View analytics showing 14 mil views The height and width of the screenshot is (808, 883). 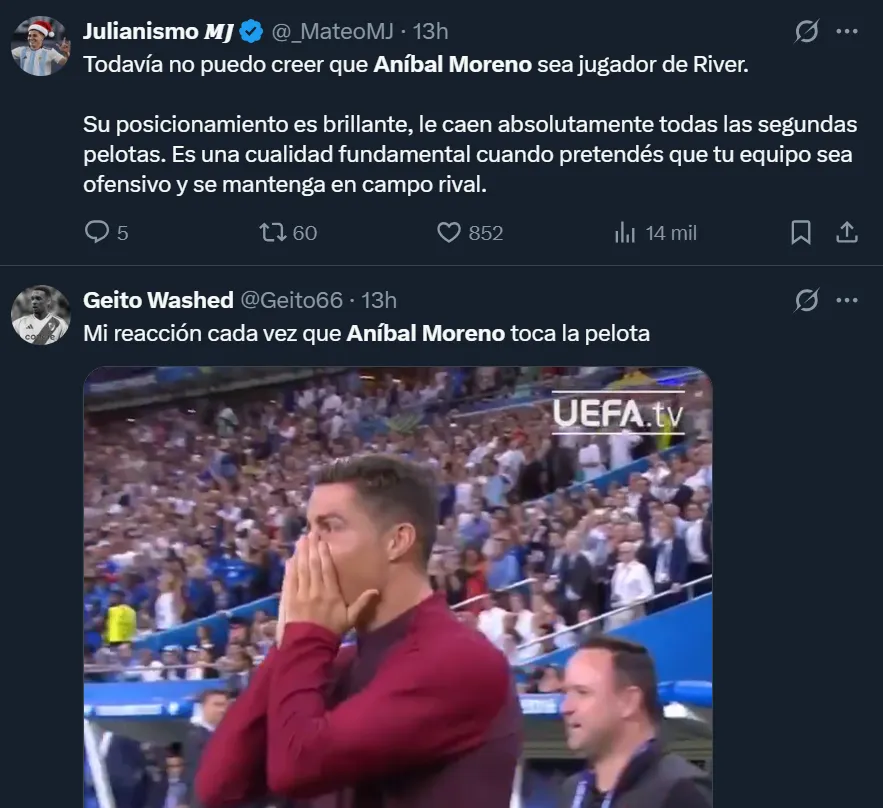click(625, 233)
